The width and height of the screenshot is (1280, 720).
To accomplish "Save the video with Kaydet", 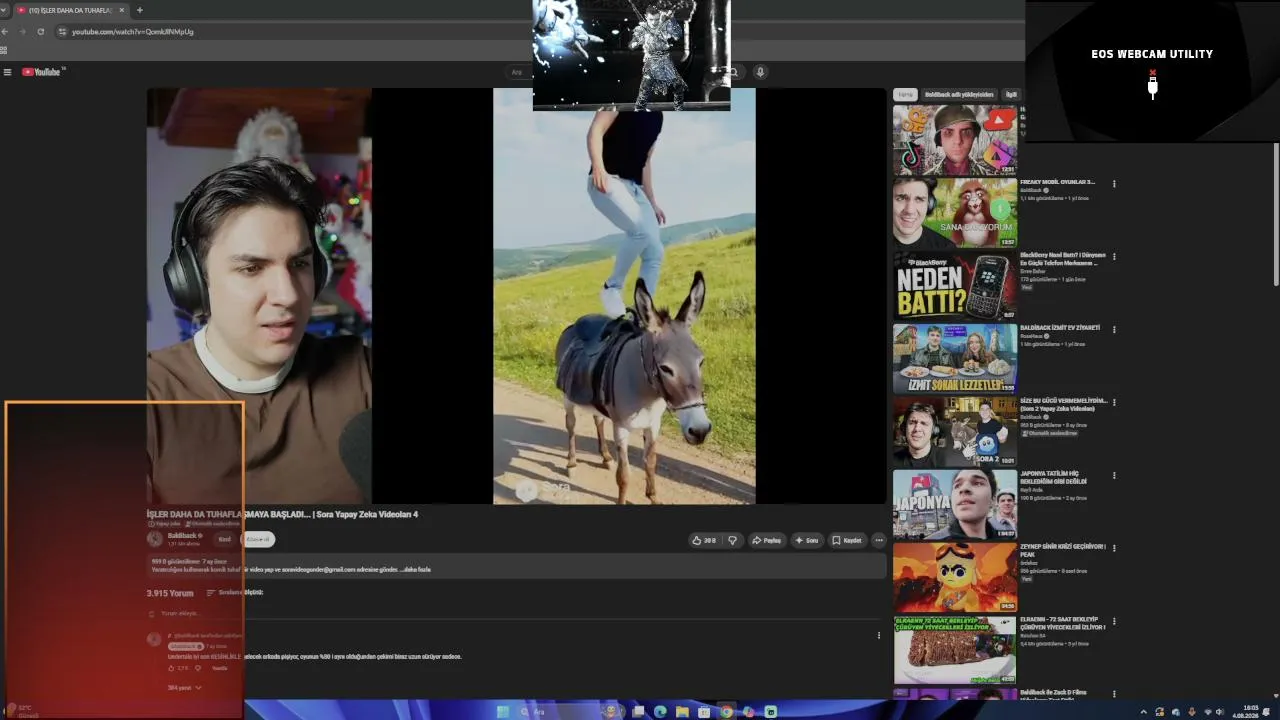I will click(x=847, y=540).
